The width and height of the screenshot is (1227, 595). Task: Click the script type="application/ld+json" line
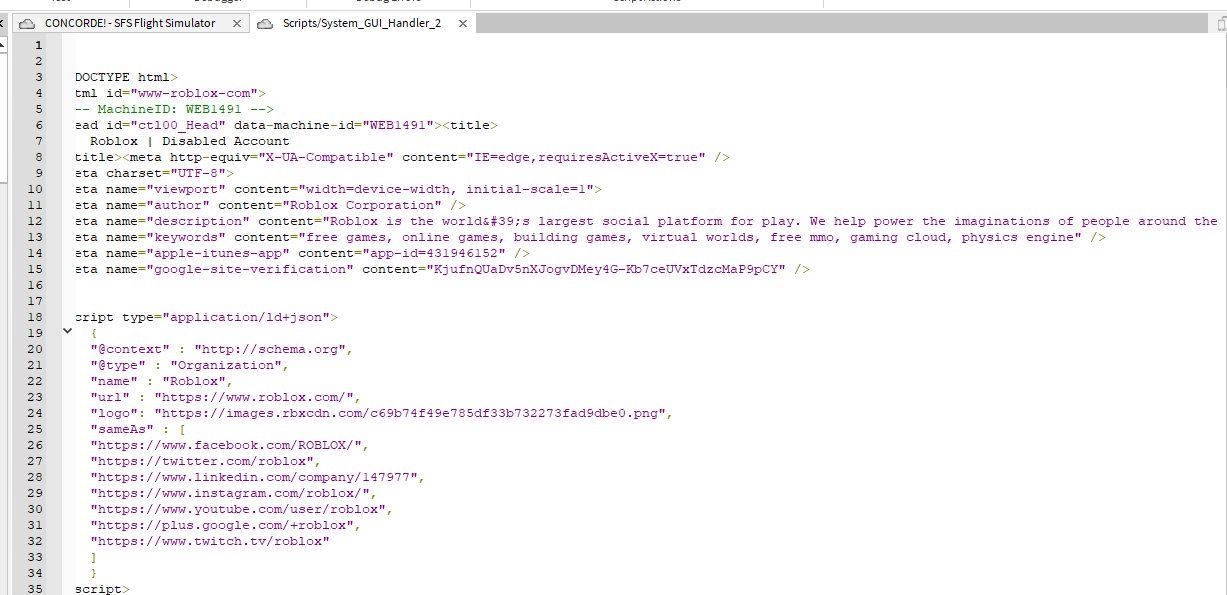point(206,317)
